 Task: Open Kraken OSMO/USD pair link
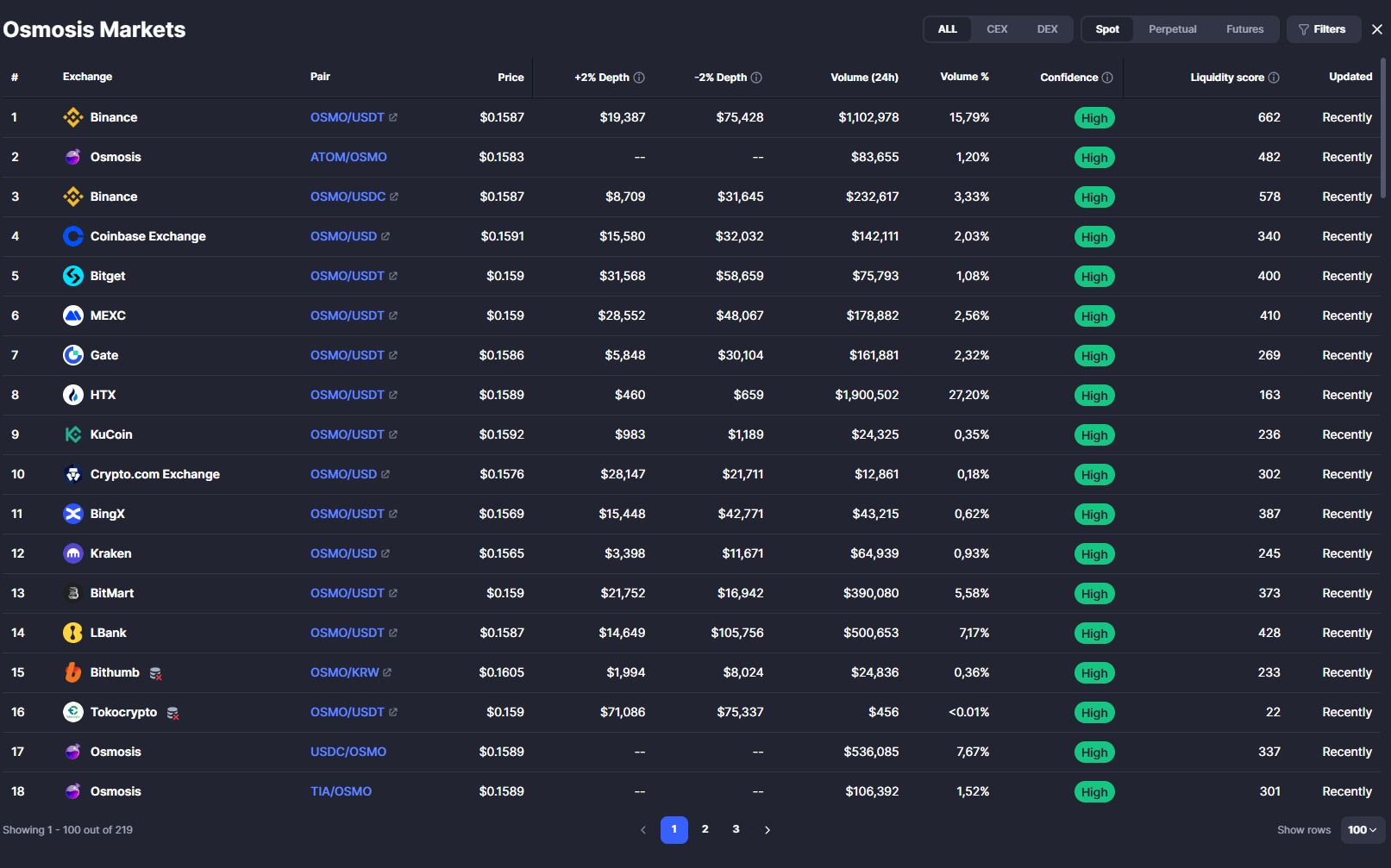[x=343, y=553]
